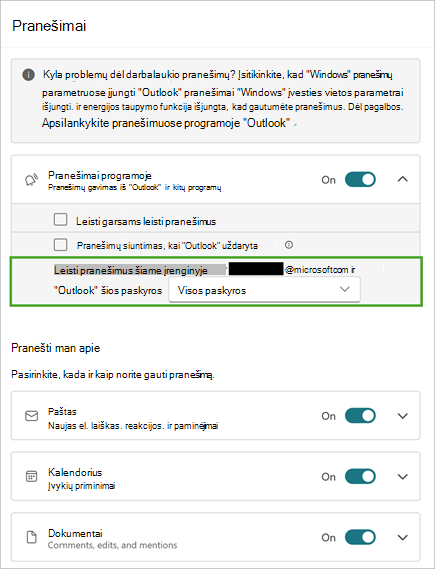435x569 pixels.
Task: Click the info icon in the notification banner
Action: [29, 75]
